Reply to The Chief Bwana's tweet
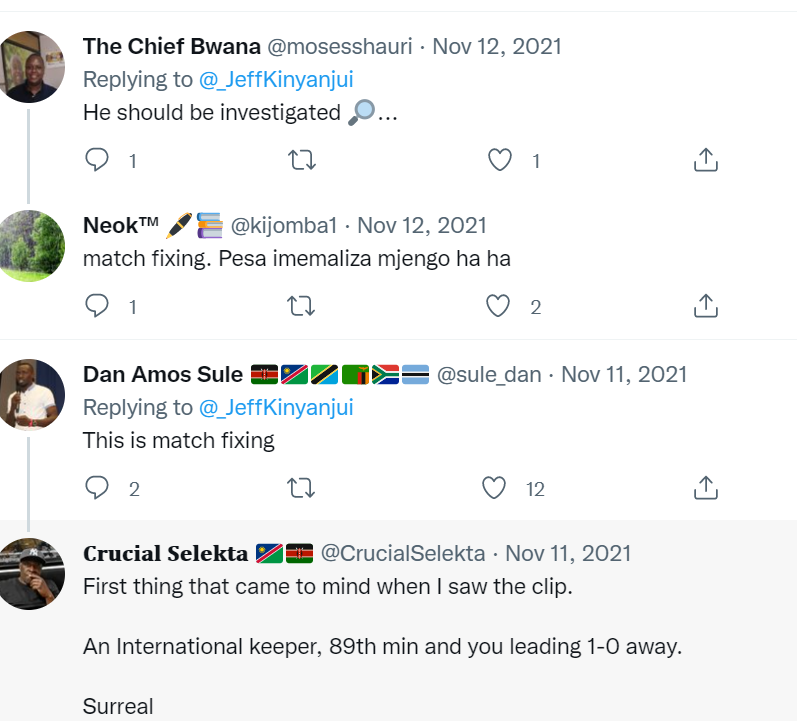 [97, 160]
